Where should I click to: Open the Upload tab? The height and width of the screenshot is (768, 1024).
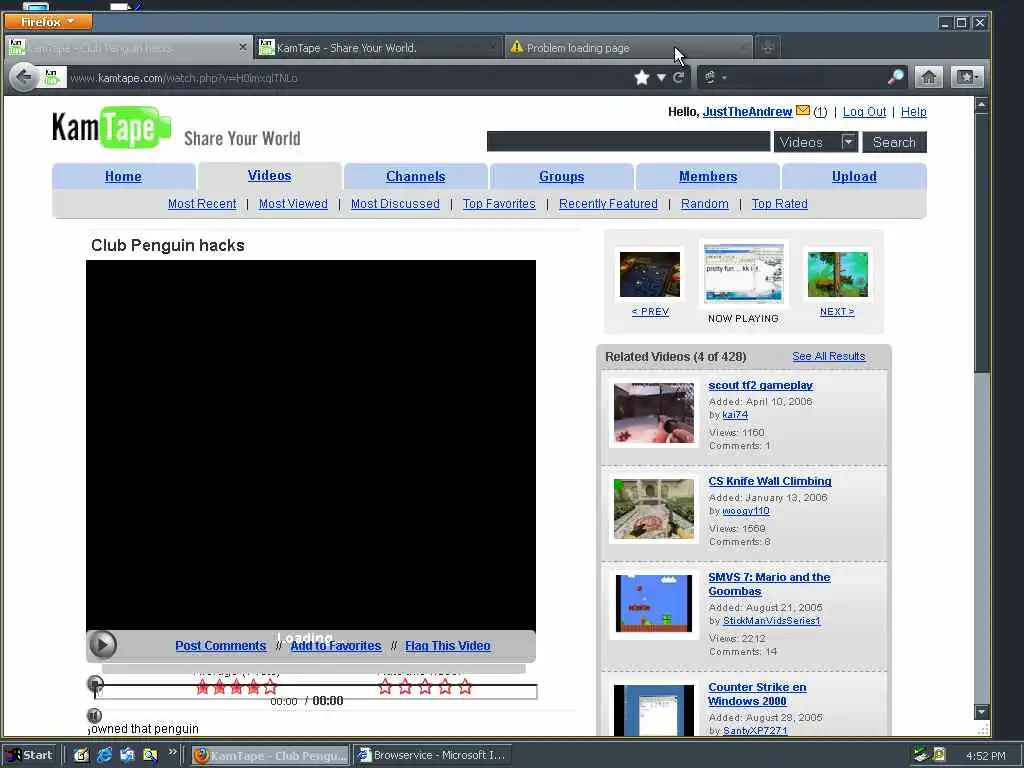854,176
